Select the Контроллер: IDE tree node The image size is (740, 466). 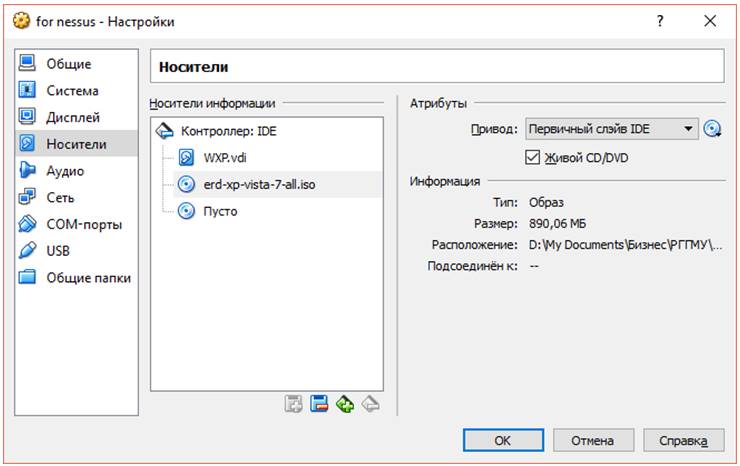click(x=229, y=131)
